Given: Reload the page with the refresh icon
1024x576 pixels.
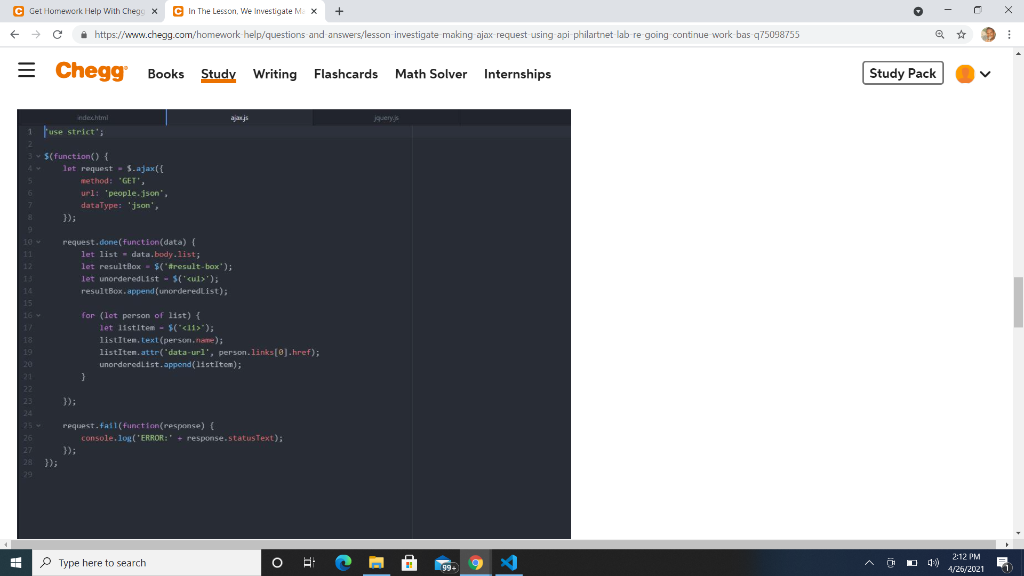Looking at the screenshot, I should 57,33.
